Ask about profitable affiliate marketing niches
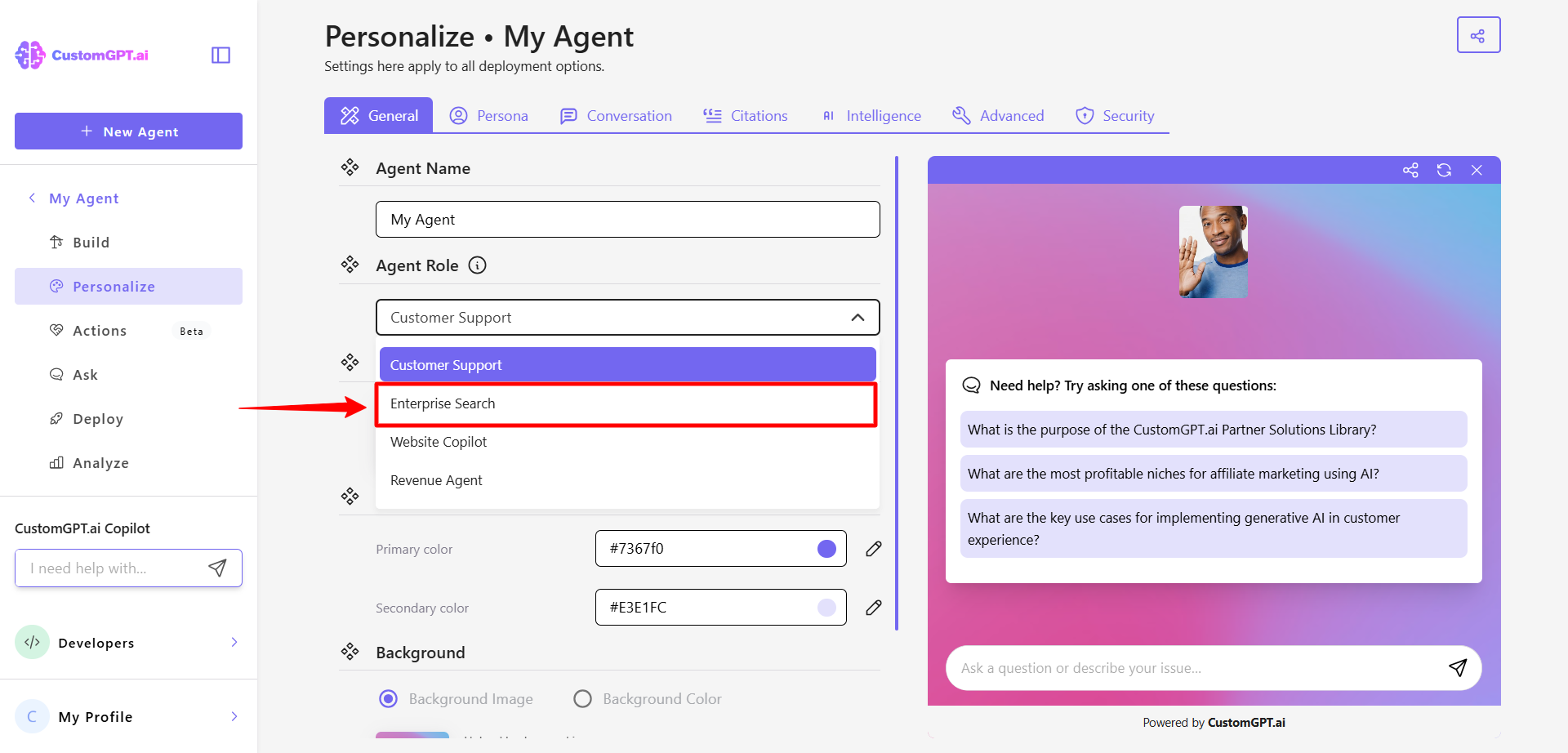The image size is (1568, 753). [x=1214, y=473]
